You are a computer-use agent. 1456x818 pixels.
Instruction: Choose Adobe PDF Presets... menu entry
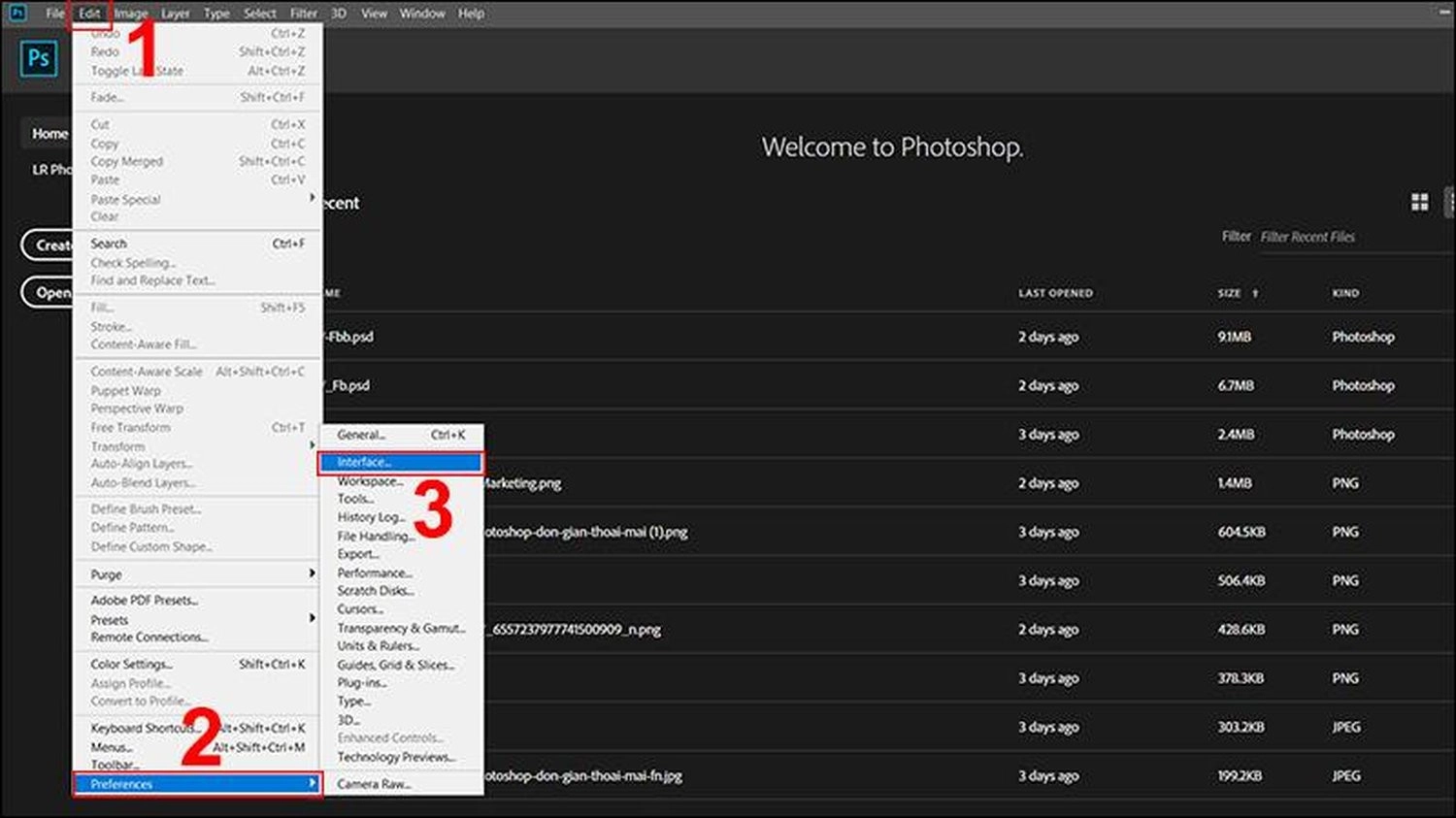coord(197,601)
